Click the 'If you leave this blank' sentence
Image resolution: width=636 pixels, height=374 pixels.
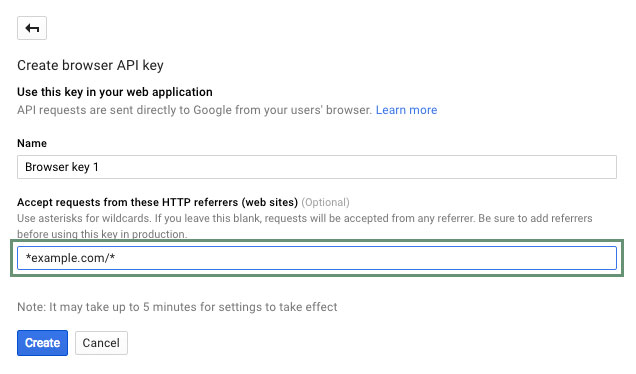point(315,218)
